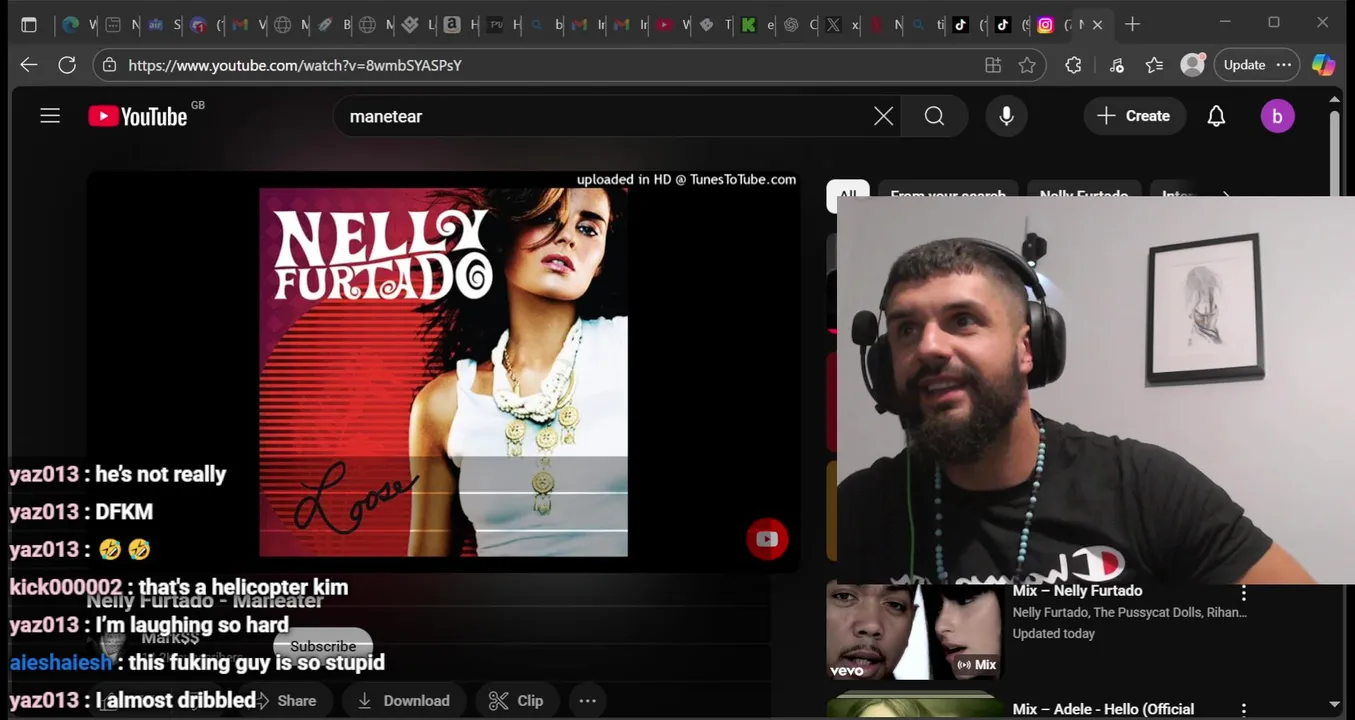Create a Clip of this video
The height and width of the screenshot is (720, 1355).
[517, 701]
